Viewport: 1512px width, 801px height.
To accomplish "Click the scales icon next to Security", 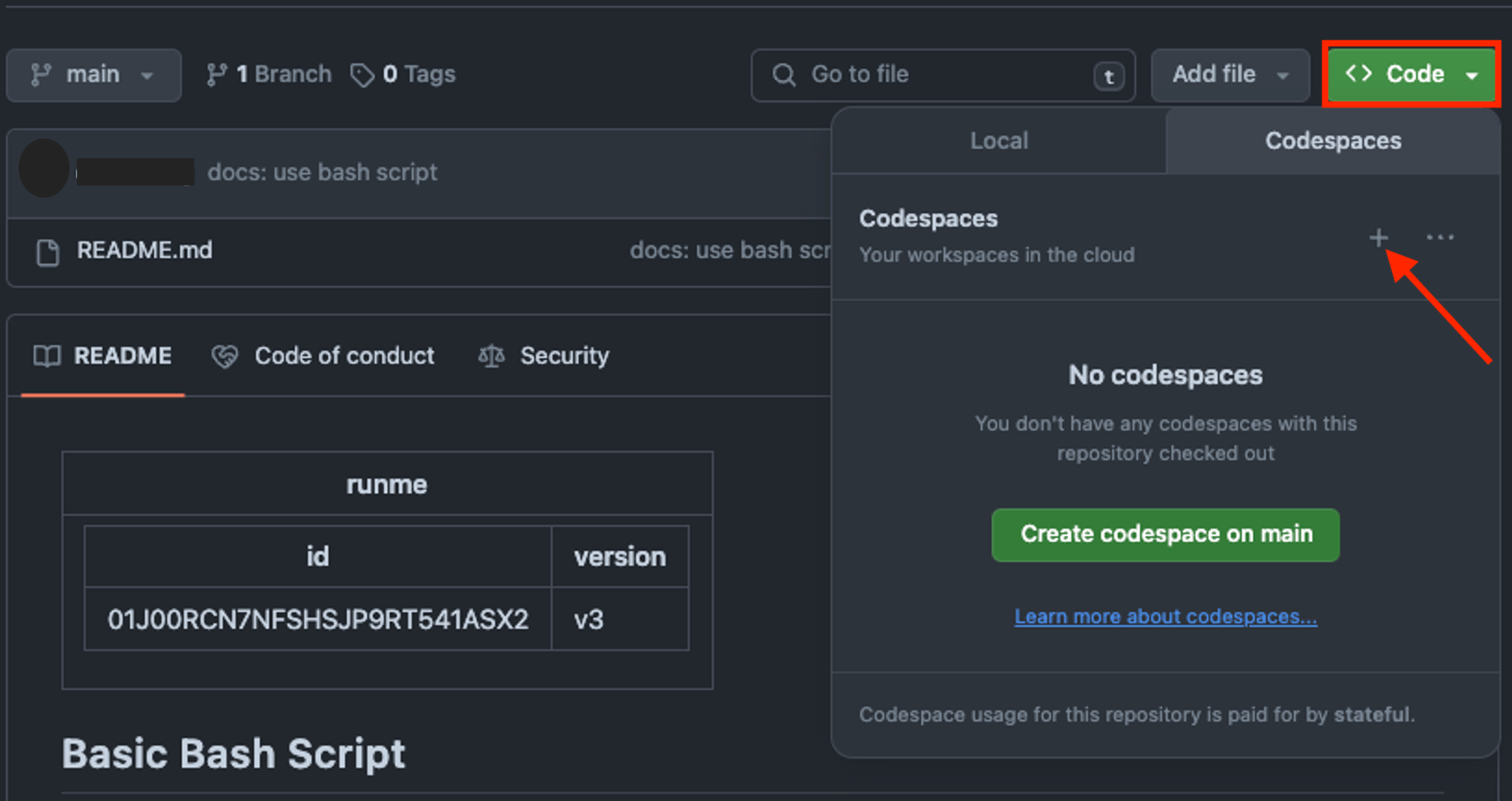I will pos(490,355).
